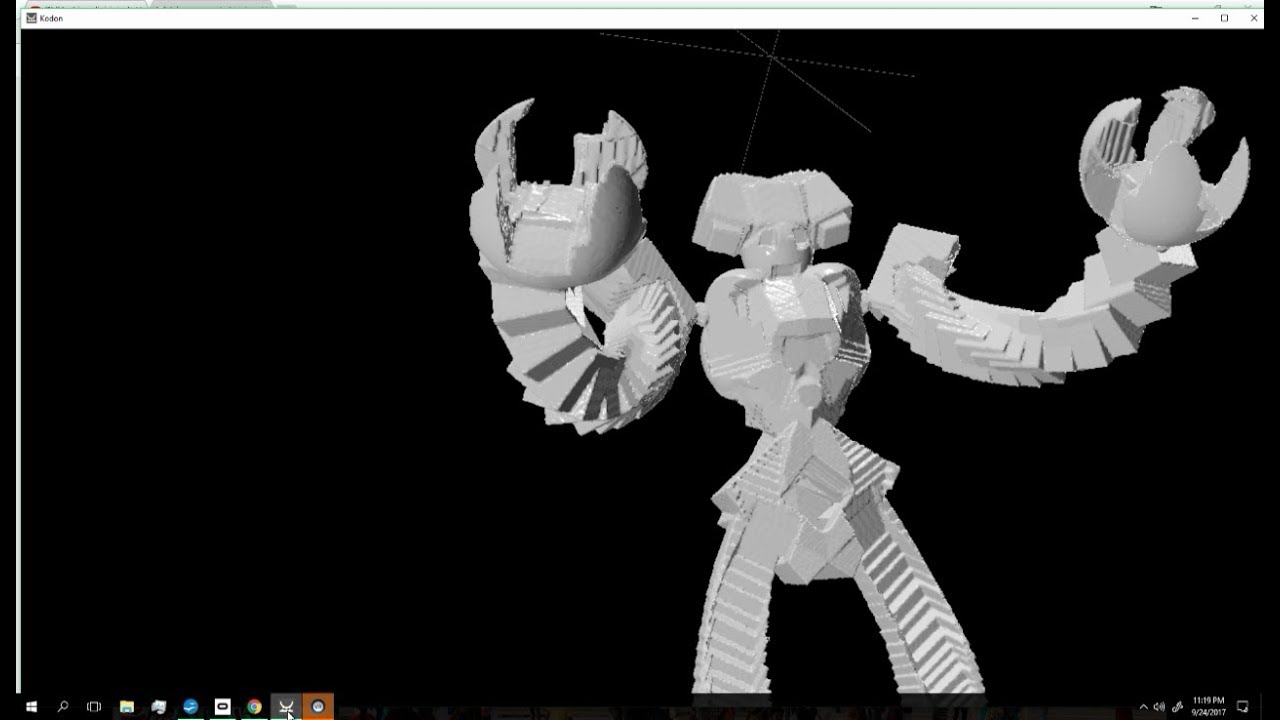The image size is (1280, 720).
Task: Open the Oculus app on taskbar
Action: (222, 706)
